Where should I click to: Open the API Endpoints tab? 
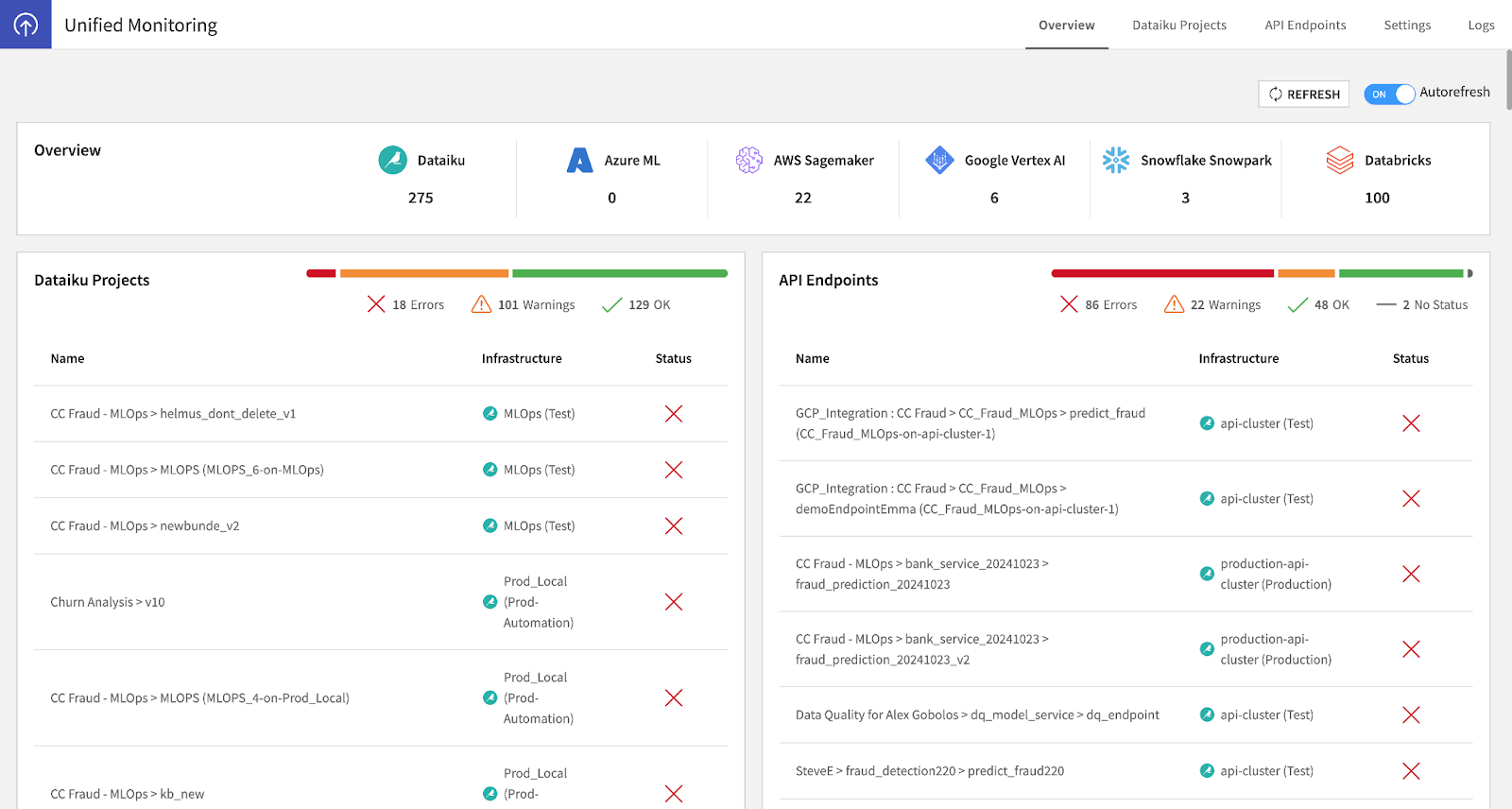pos(1305,26)
